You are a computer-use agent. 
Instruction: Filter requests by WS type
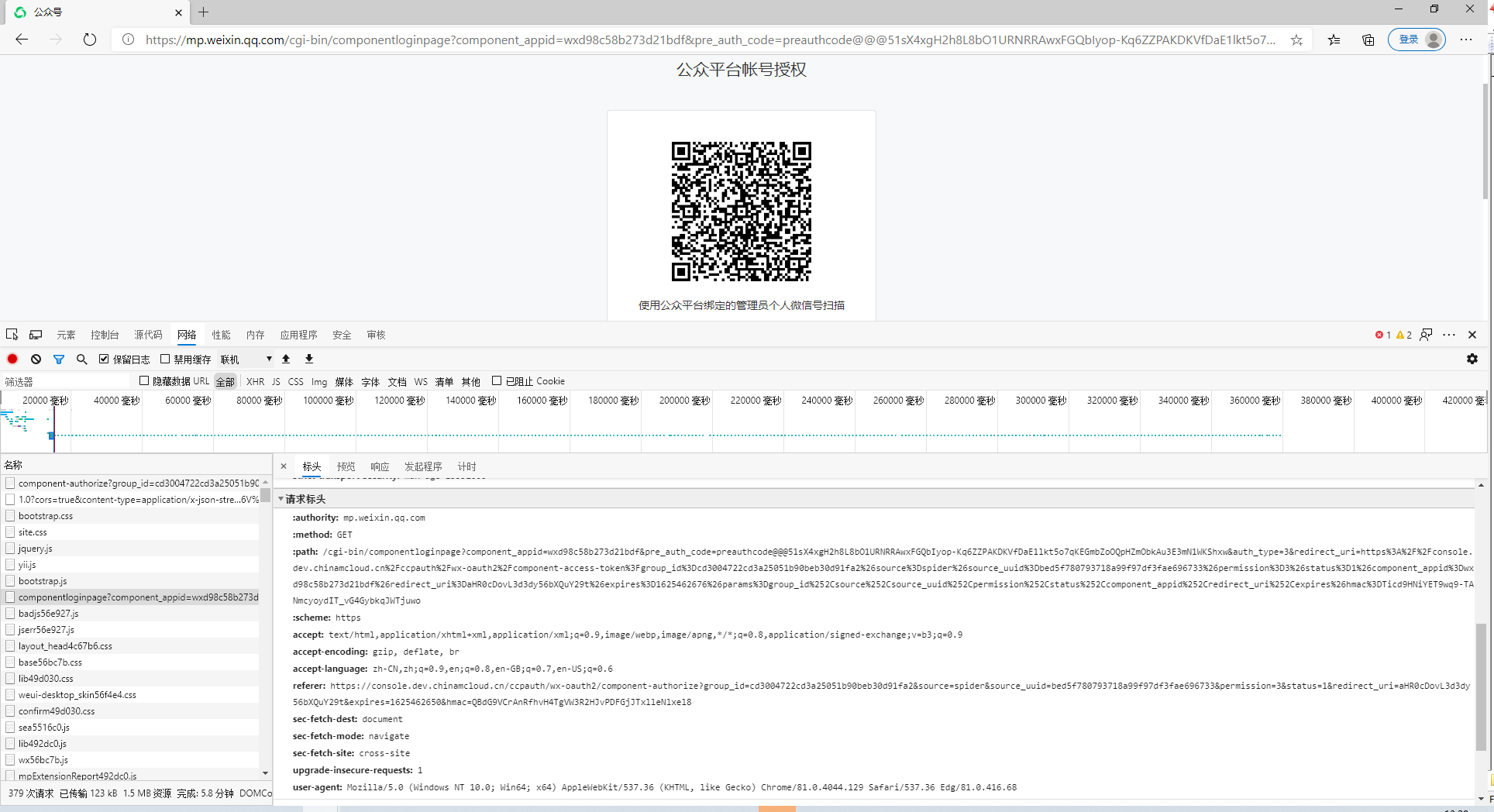[x=421, y=381]
